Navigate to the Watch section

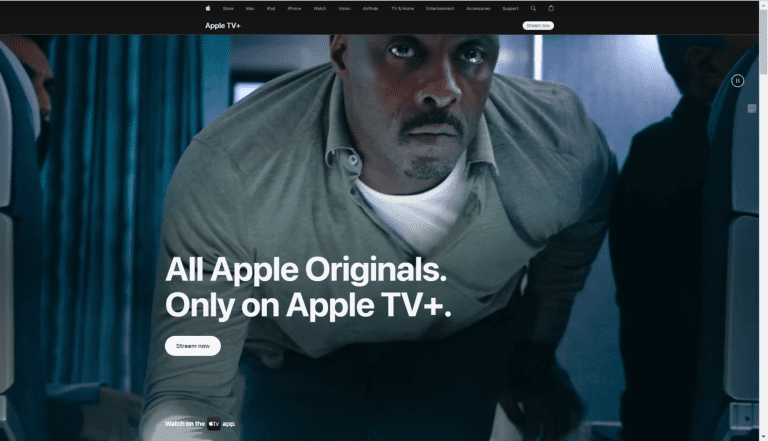coord(320,8)
